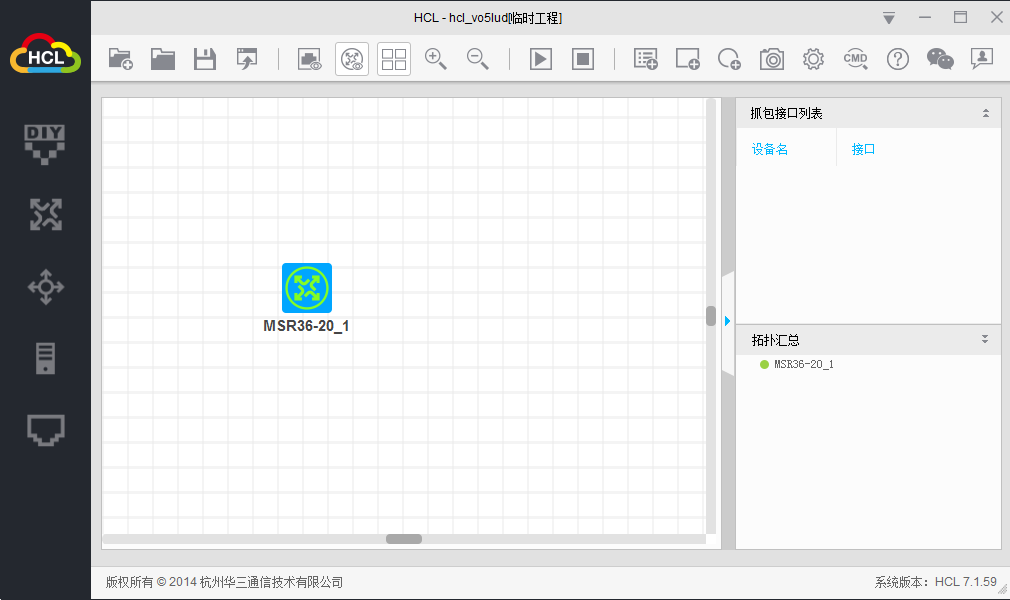The image size is (1010, 600).
Task: Click the MSR36-20_1 label under the router
Action: (306, 326)
